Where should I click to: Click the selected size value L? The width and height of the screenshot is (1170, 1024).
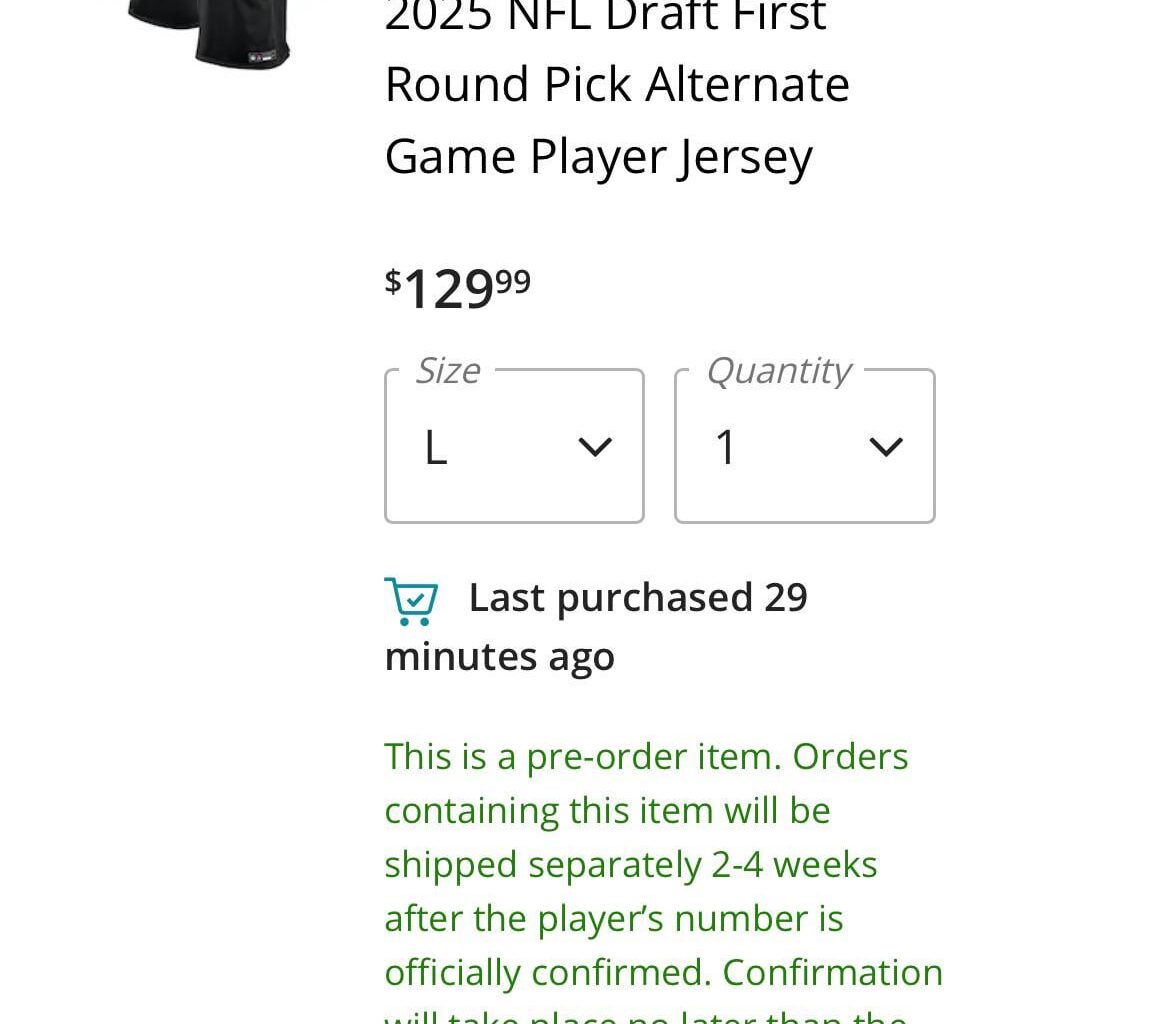[x=435, y=447]
